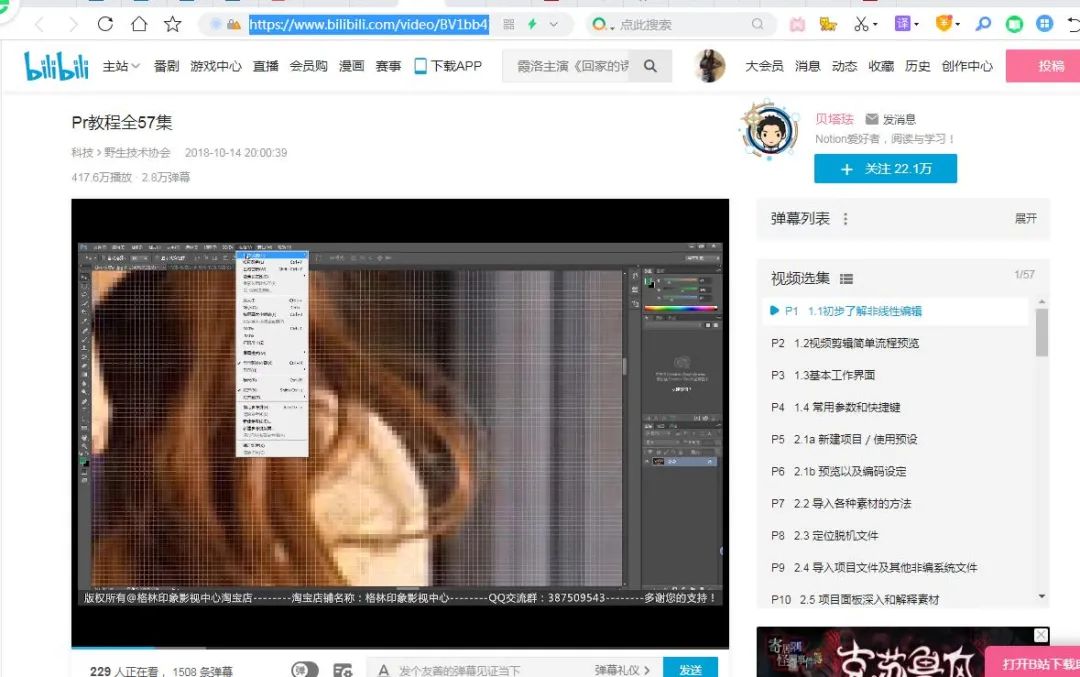Click the pink gift extension icon
Viewport: 1080px width, 677px height.
point(797,25)
